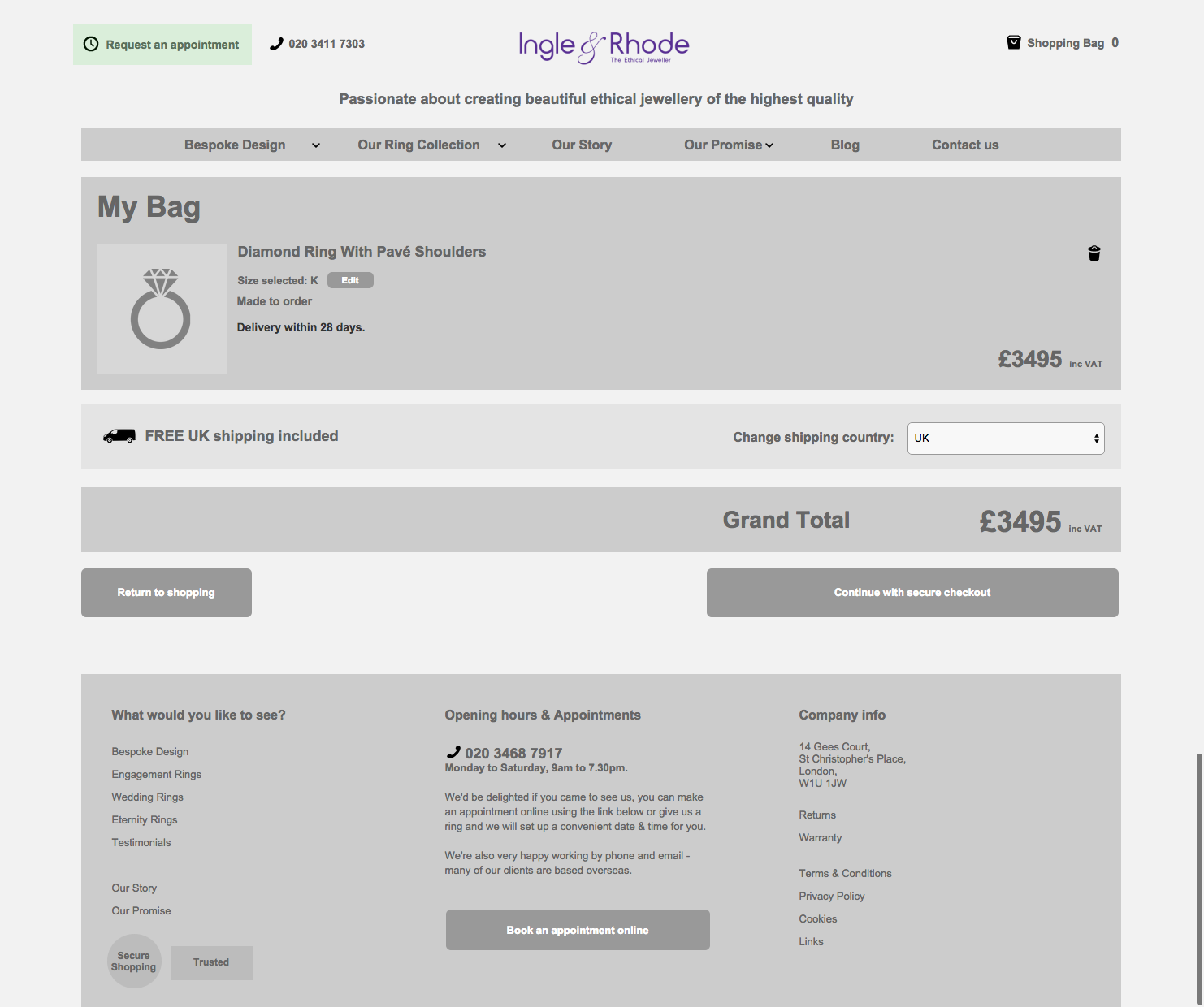The height and width of the screenshot is (1007, 1204).
Task: Expand the Our Promise dropdown arrow
Action: [x=769, y=145]
